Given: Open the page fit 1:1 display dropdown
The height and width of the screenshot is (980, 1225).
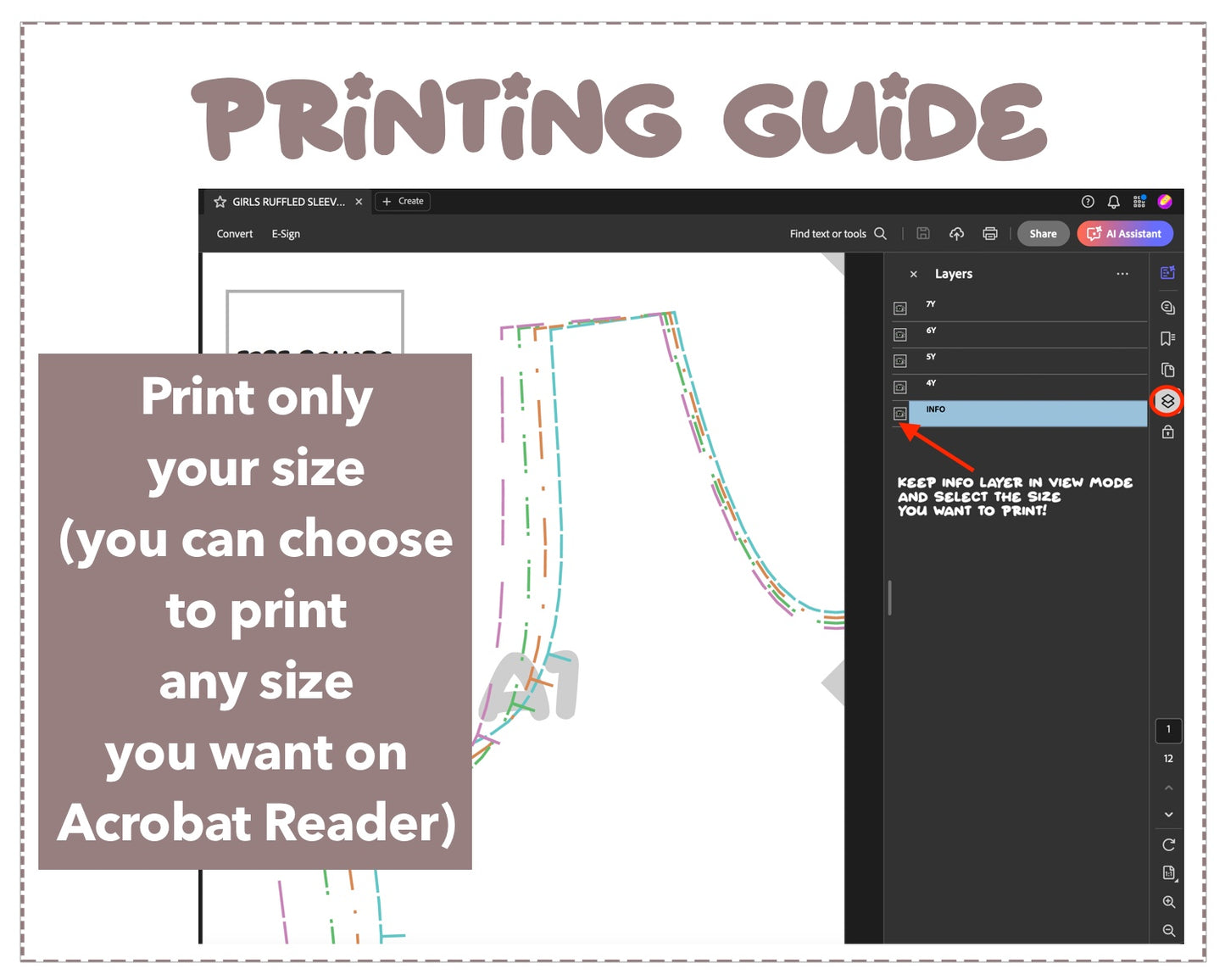Looking at the screenshot, I should point(1168,873).
